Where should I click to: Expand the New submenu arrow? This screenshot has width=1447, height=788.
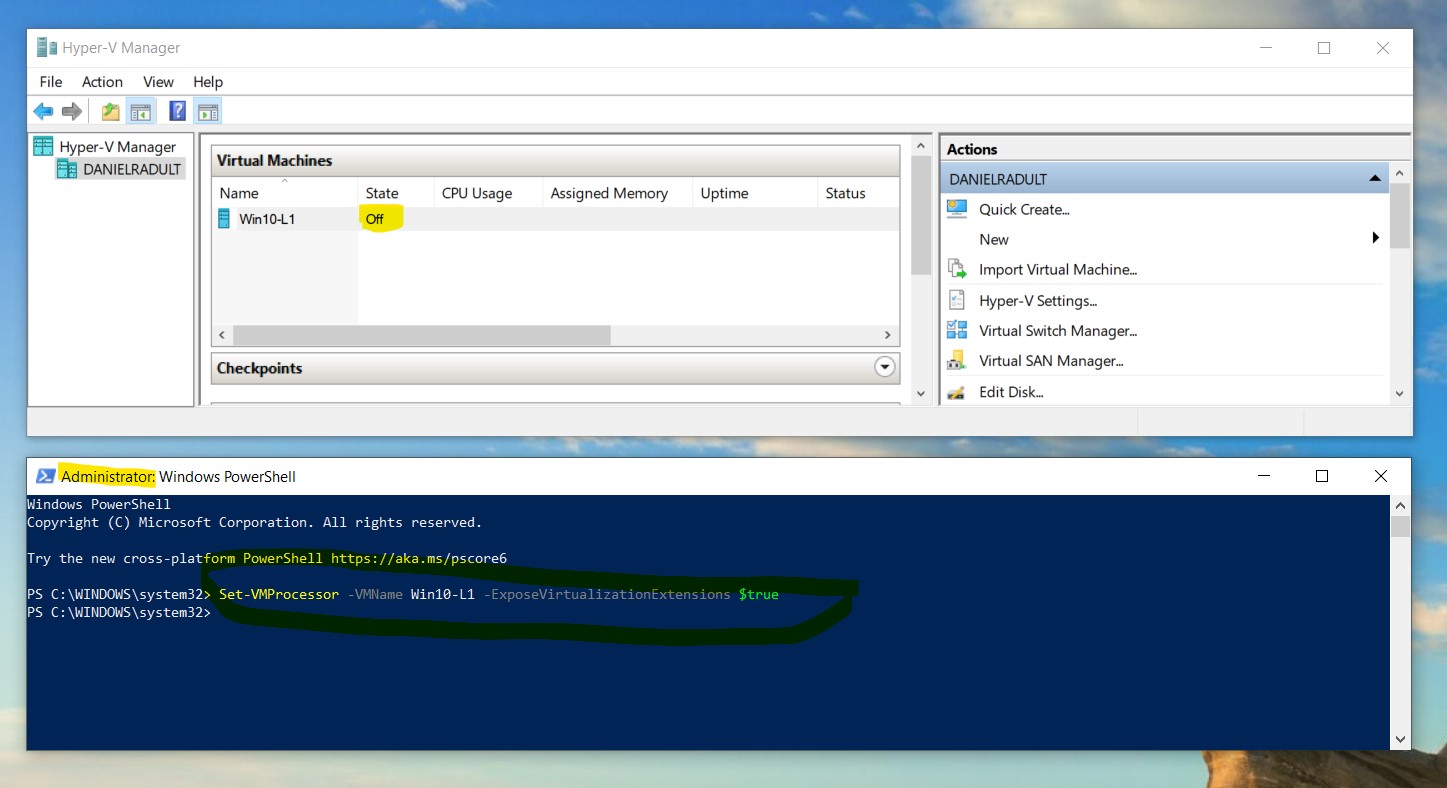pyautogui.click(x=1376, y=239)
